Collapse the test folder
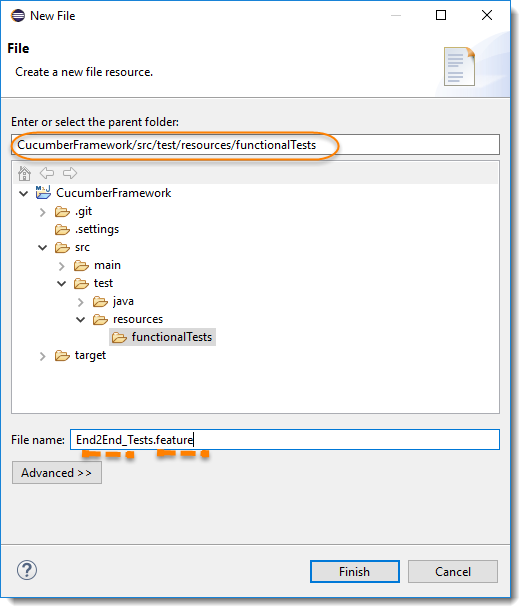Image resolution: width=526 pixels, height=613 pixels. click(x=61, y=283)
